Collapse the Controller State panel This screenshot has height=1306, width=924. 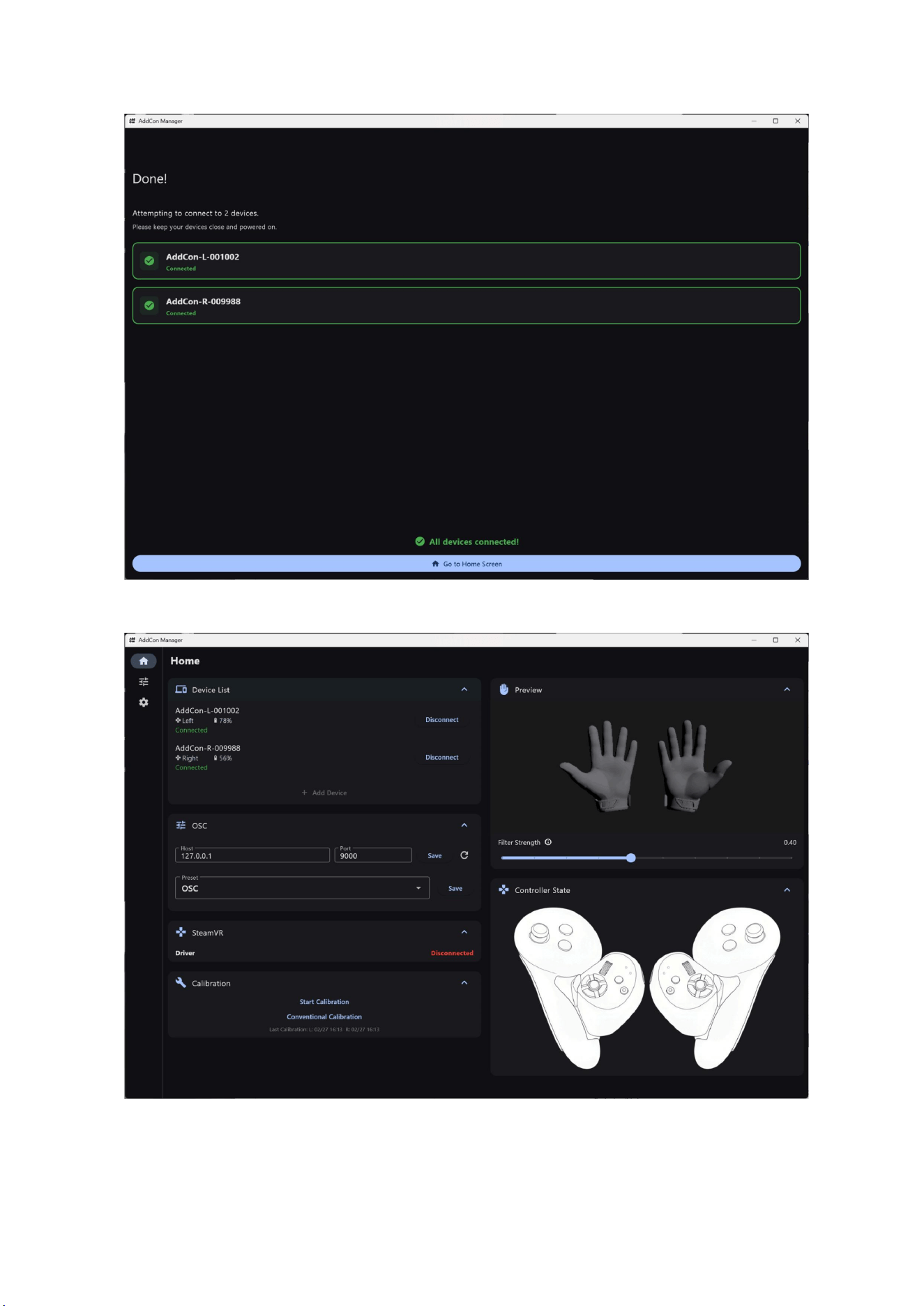[787, 890]
